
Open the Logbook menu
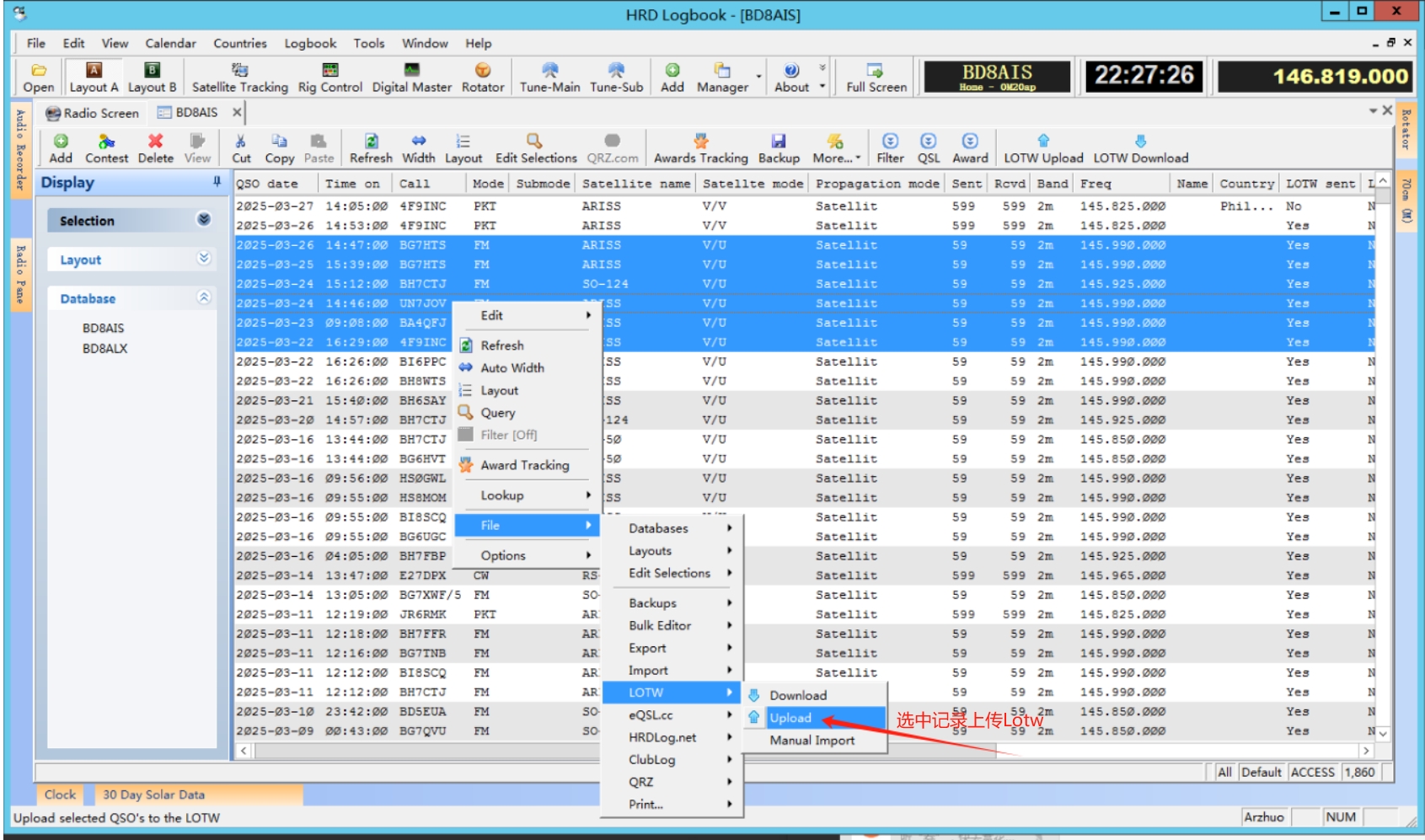(310, 43)
